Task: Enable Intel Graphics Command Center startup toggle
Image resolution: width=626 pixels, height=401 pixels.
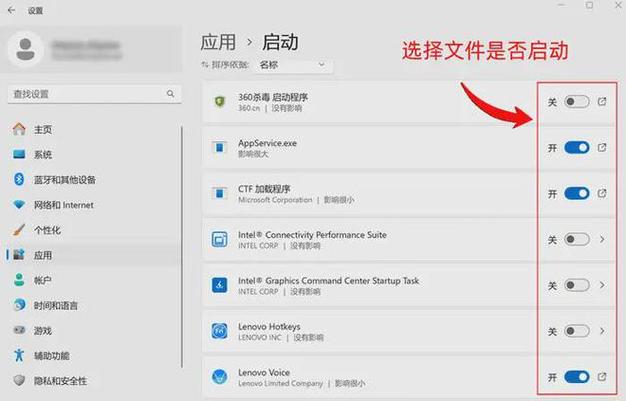Action: pos(577,285)
